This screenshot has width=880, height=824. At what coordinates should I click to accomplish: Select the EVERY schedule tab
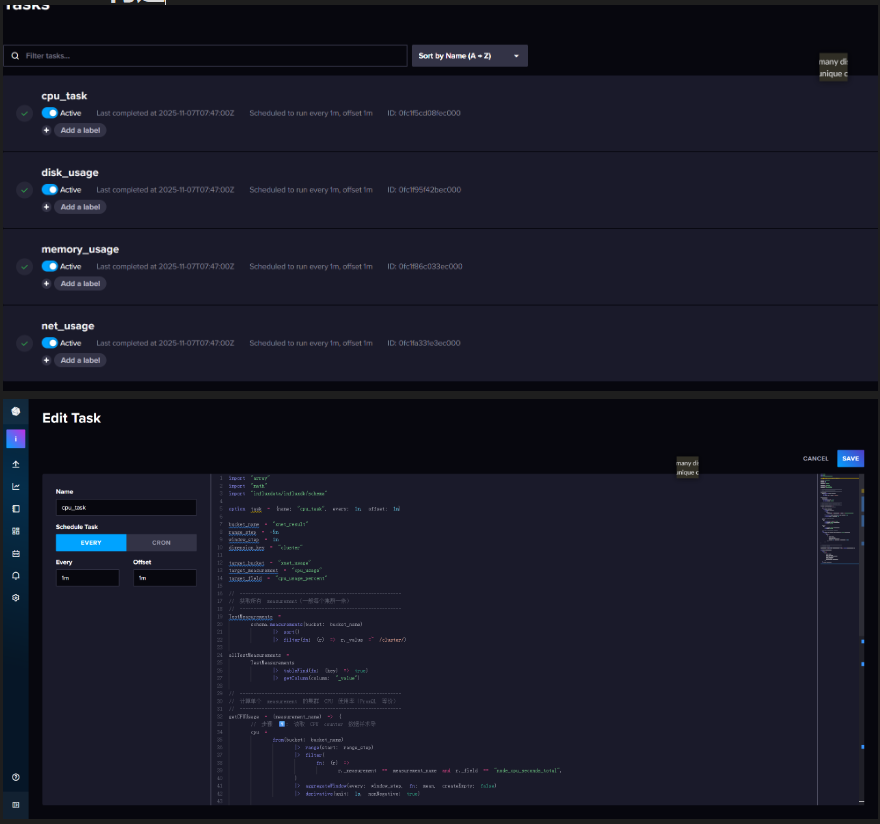coord(91,543)
